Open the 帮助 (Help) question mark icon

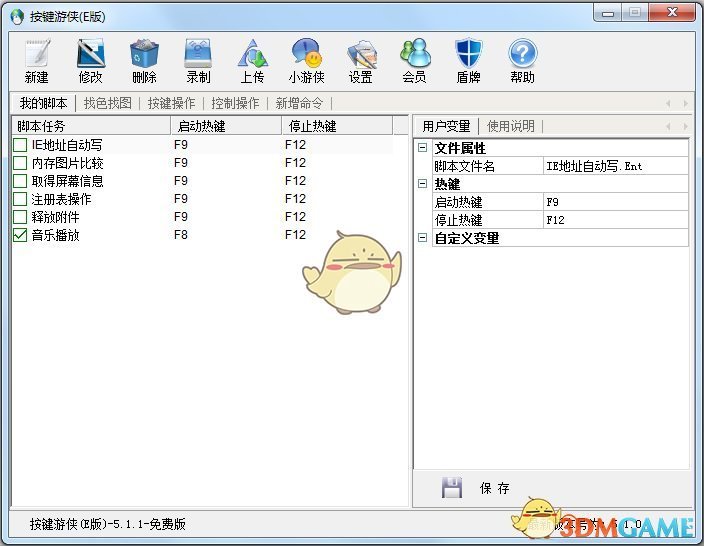click(523, 62)
